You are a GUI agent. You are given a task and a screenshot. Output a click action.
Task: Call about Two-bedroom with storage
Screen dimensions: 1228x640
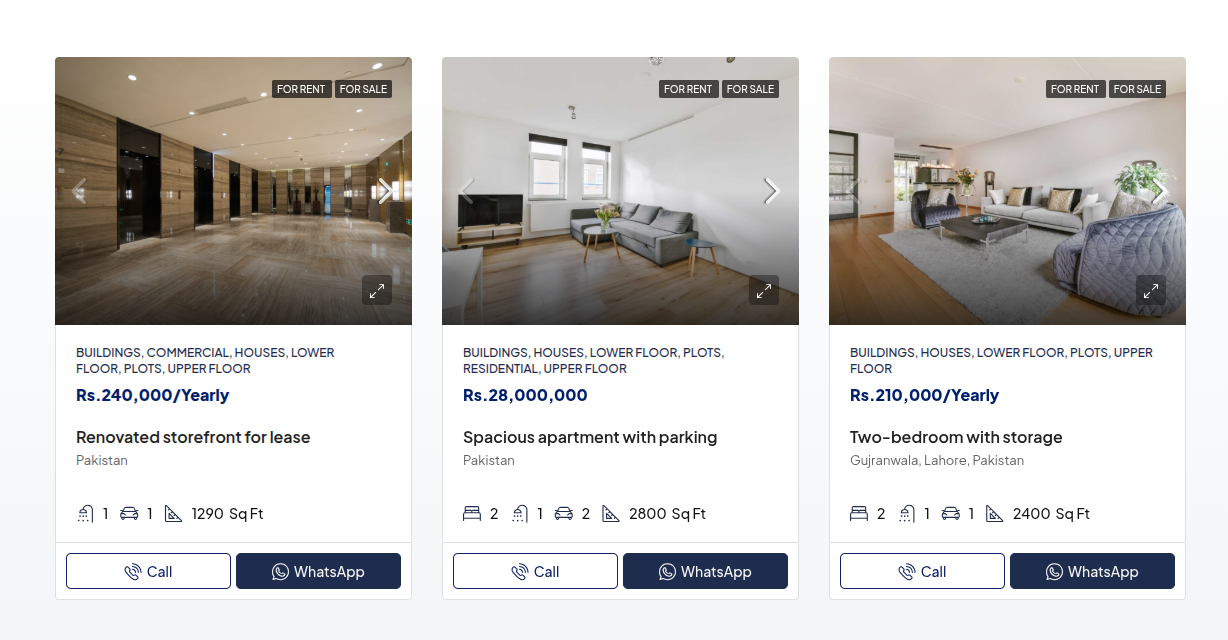922,571
